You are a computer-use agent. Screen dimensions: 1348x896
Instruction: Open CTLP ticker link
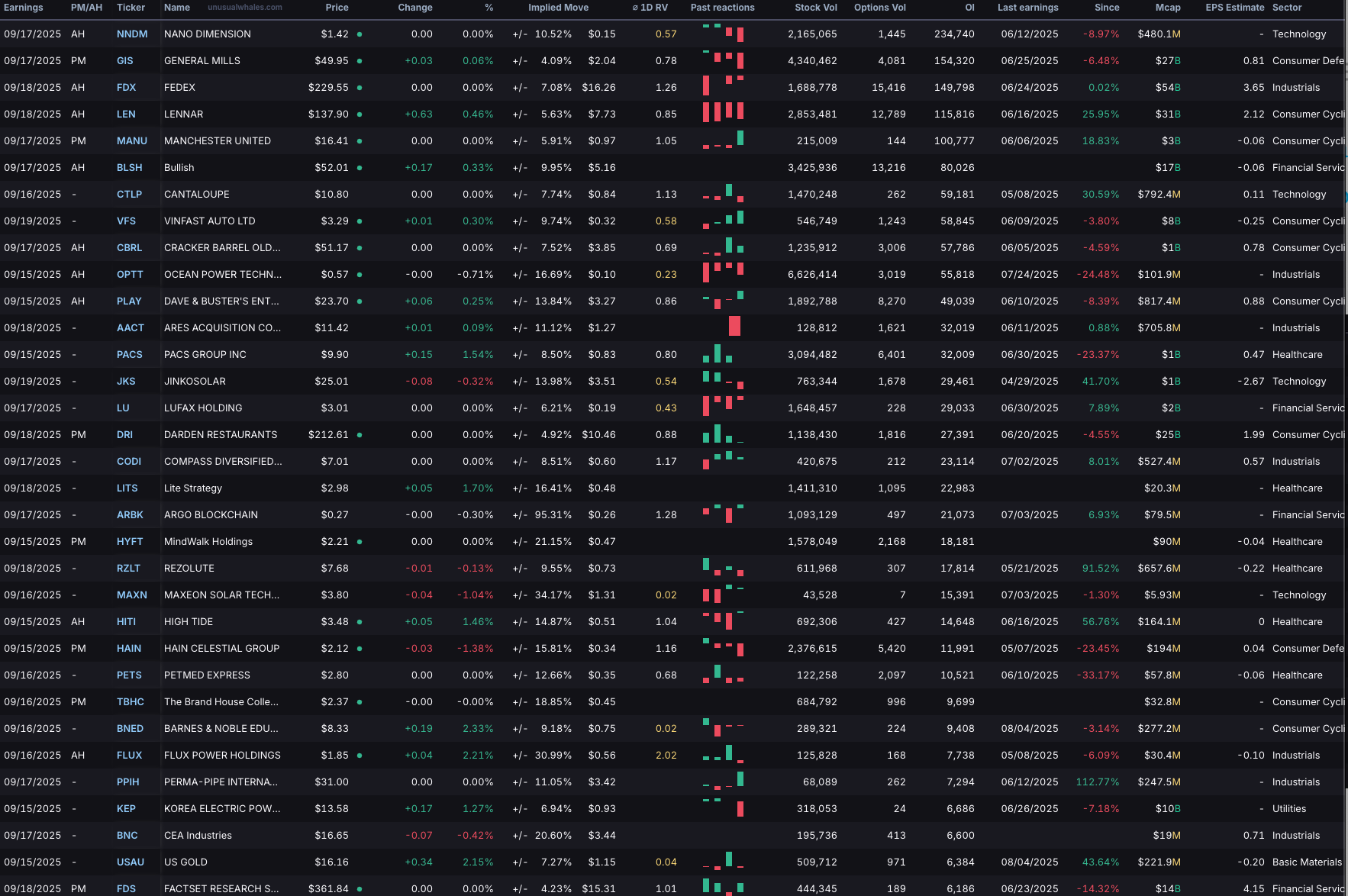130,195
